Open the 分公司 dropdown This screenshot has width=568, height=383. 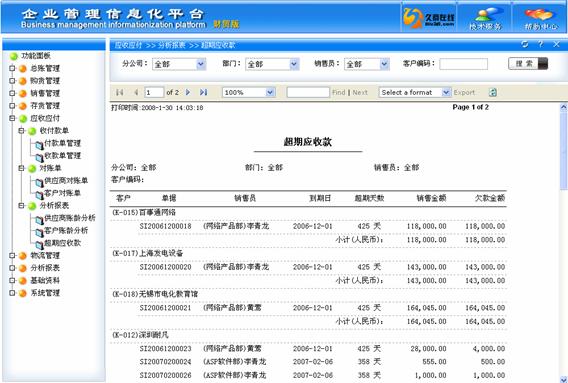pos(201,64)
